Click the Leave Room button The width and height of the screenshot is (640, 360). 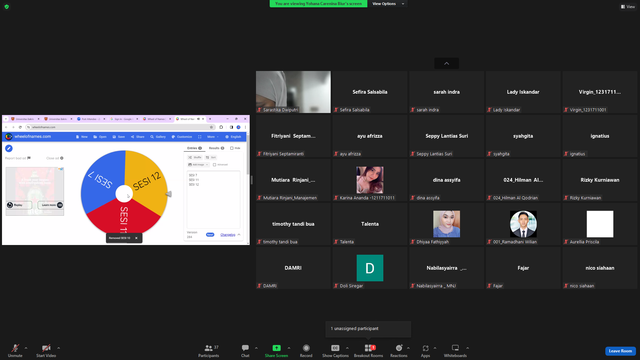click(x=620, y=351)
